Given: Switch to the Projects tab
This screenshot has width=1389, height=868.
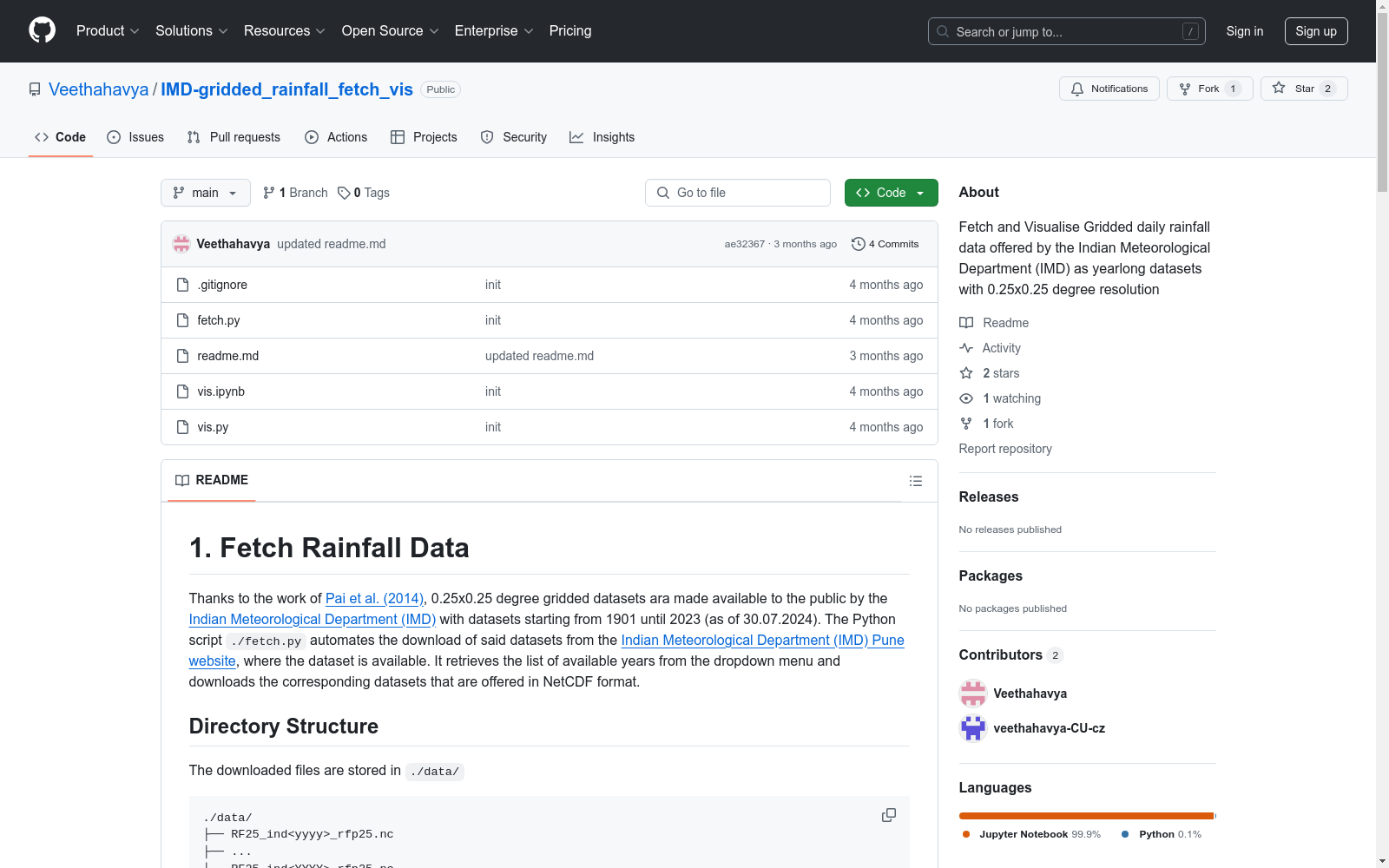Looking at the screenshot, I should (x=424, y=137).
